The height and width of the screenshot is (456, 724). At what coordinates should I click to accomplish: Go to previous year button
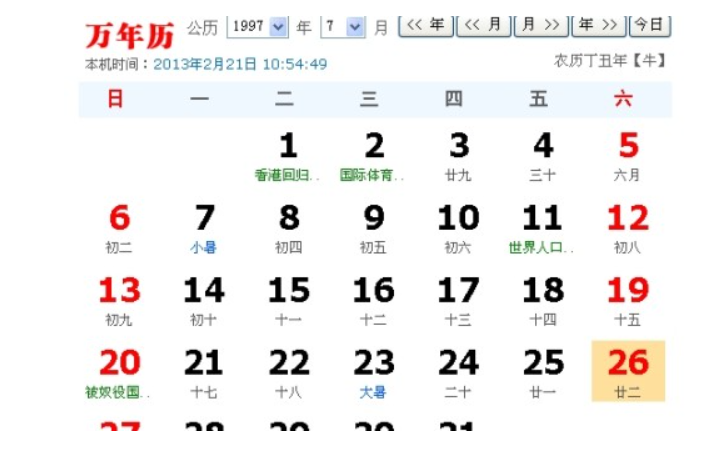[x=425, y=26]
